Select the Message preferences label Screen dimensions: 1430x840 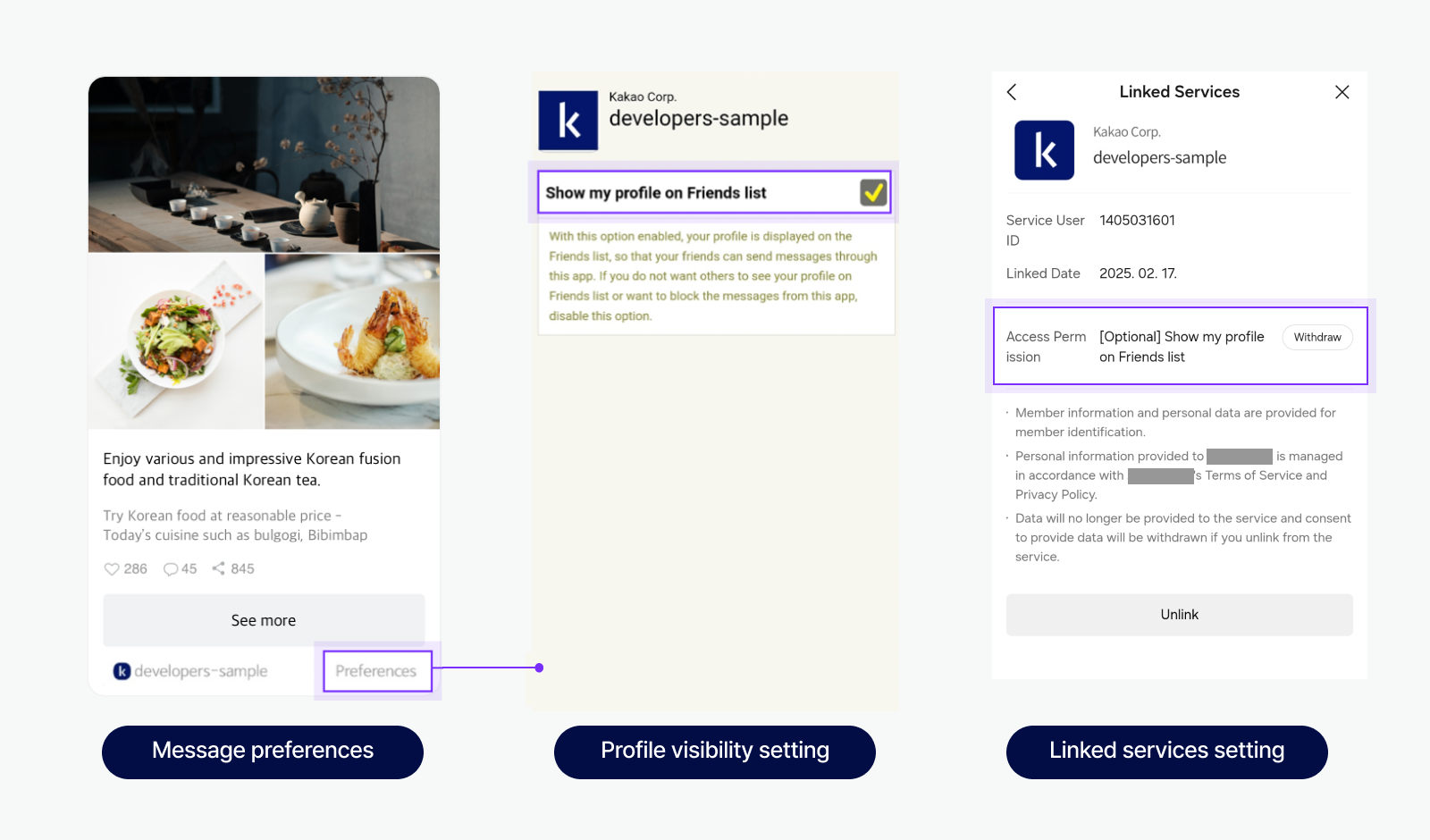pos(263,752)
